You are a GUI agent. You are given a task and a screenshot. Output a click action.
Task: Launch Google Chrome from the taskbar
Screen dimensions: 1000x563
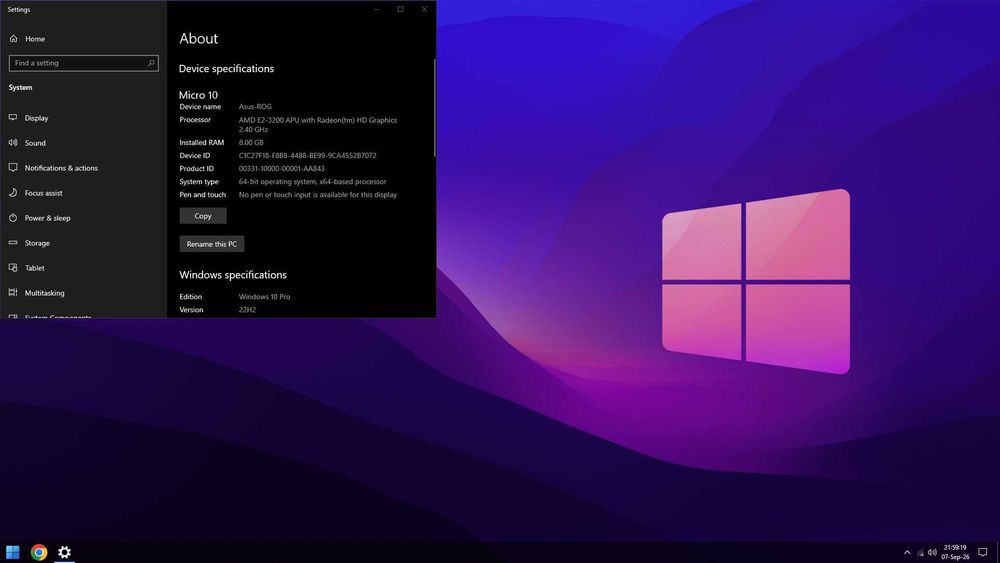point(39,552)
